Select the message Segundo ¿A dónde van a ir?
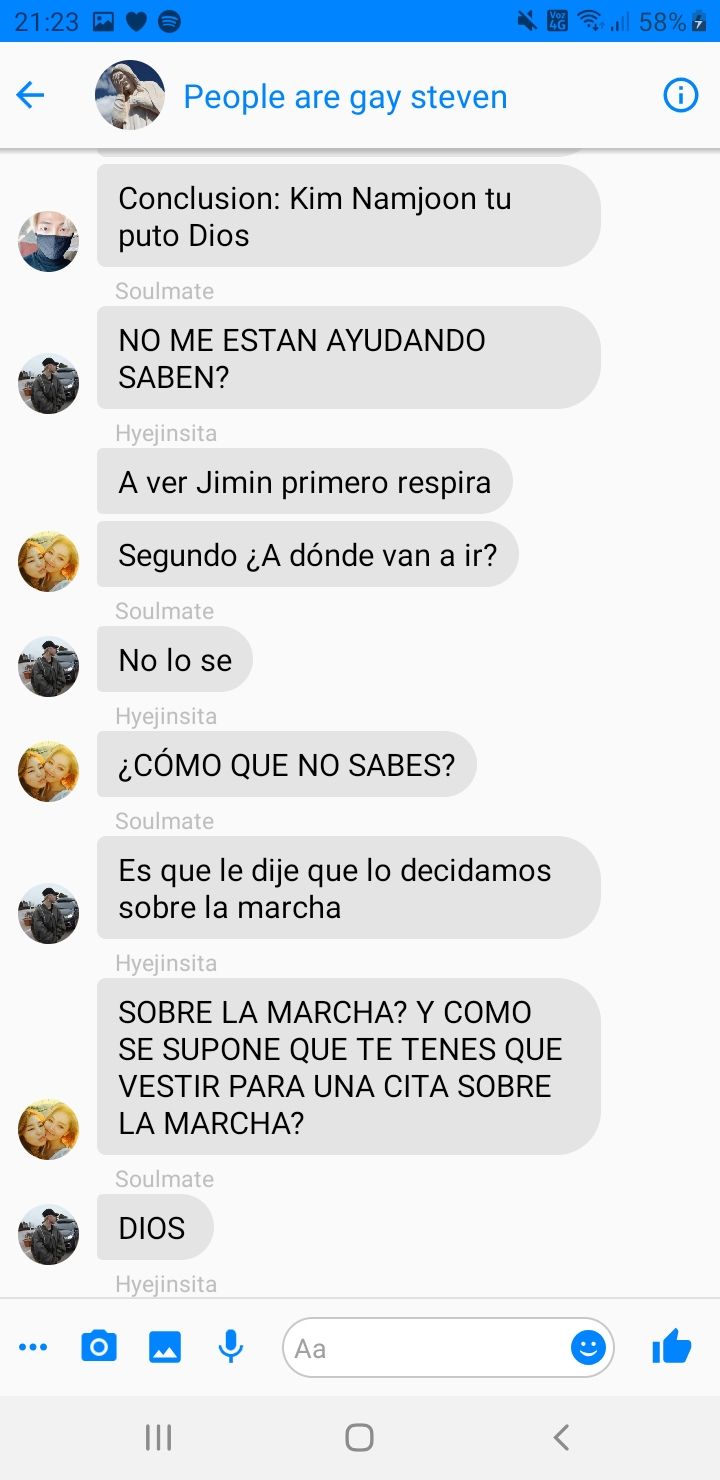Screen dimensions: 720x1480 308,554
